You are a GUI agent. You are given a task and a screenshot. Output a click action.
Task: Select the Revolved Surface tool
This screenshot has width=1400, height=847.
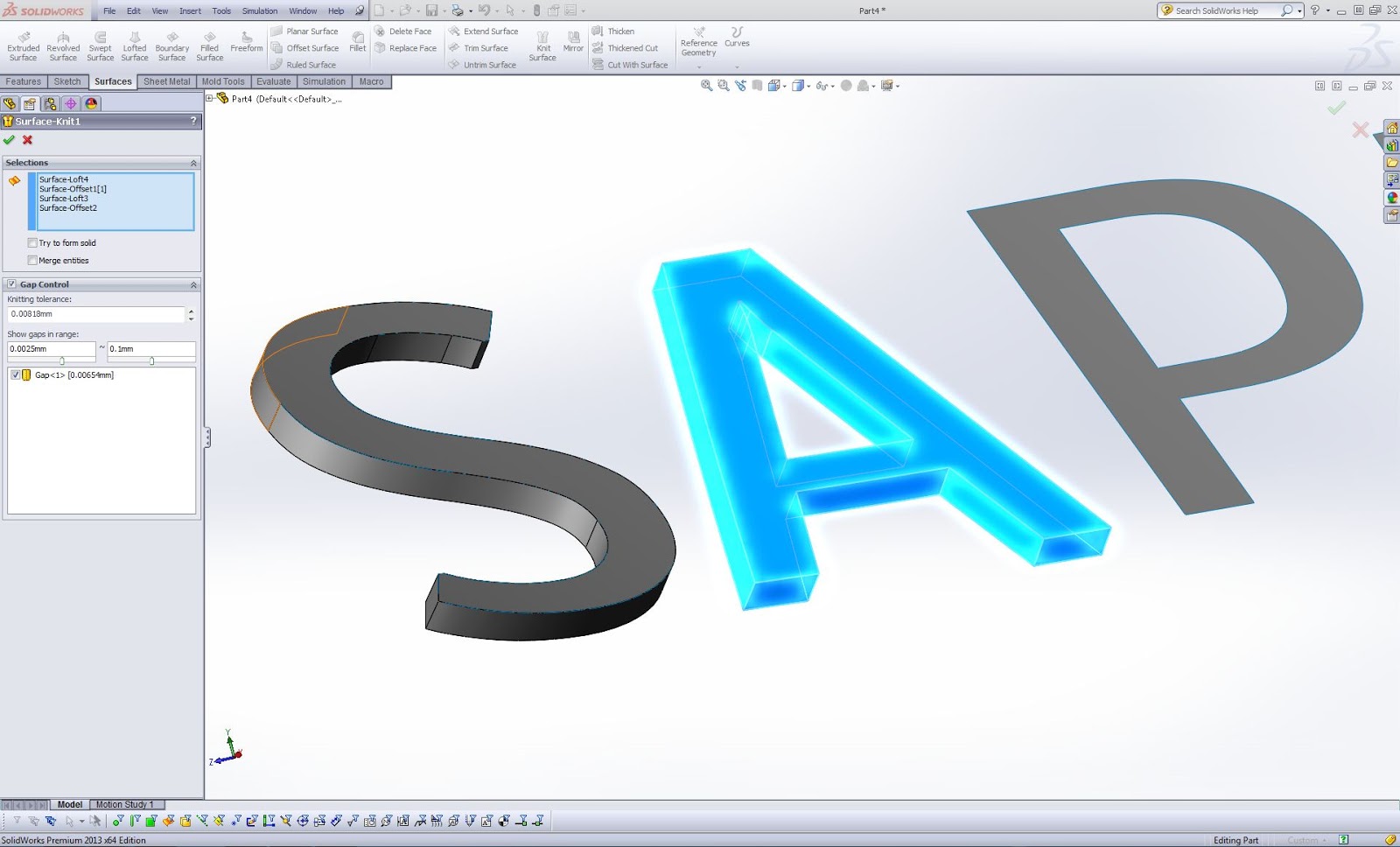click(x=63, y=47)
